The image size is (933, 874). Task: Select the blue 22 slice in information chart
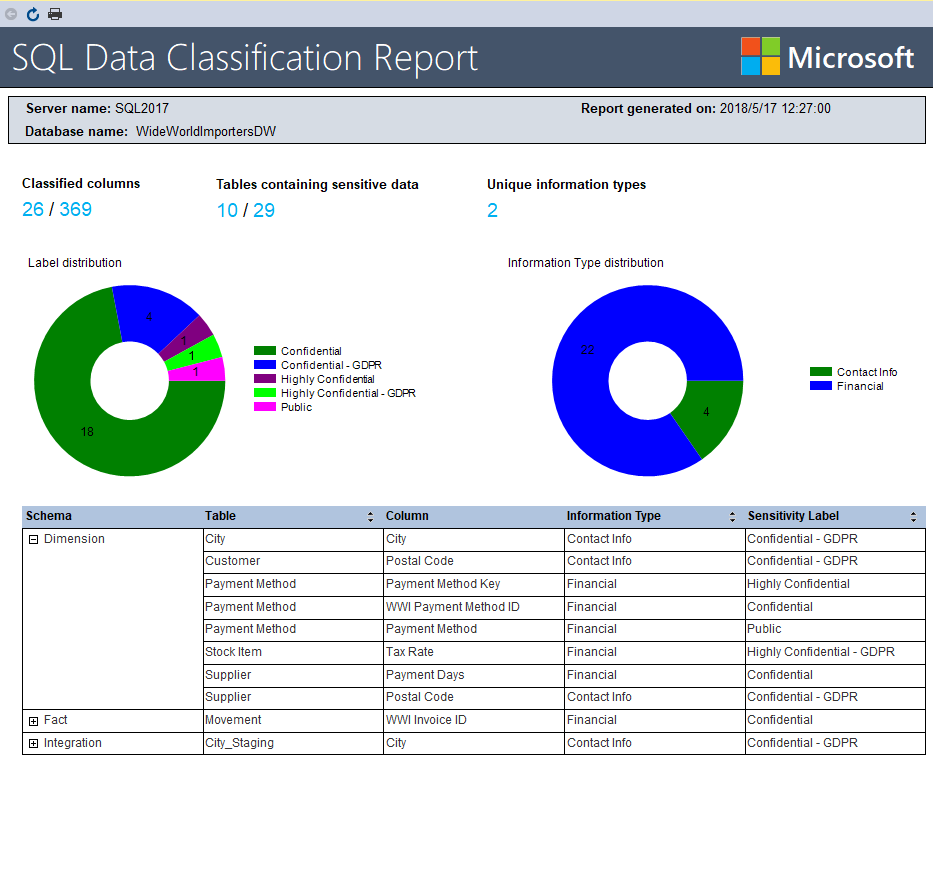pyautogui.click(x=587, y=350)
